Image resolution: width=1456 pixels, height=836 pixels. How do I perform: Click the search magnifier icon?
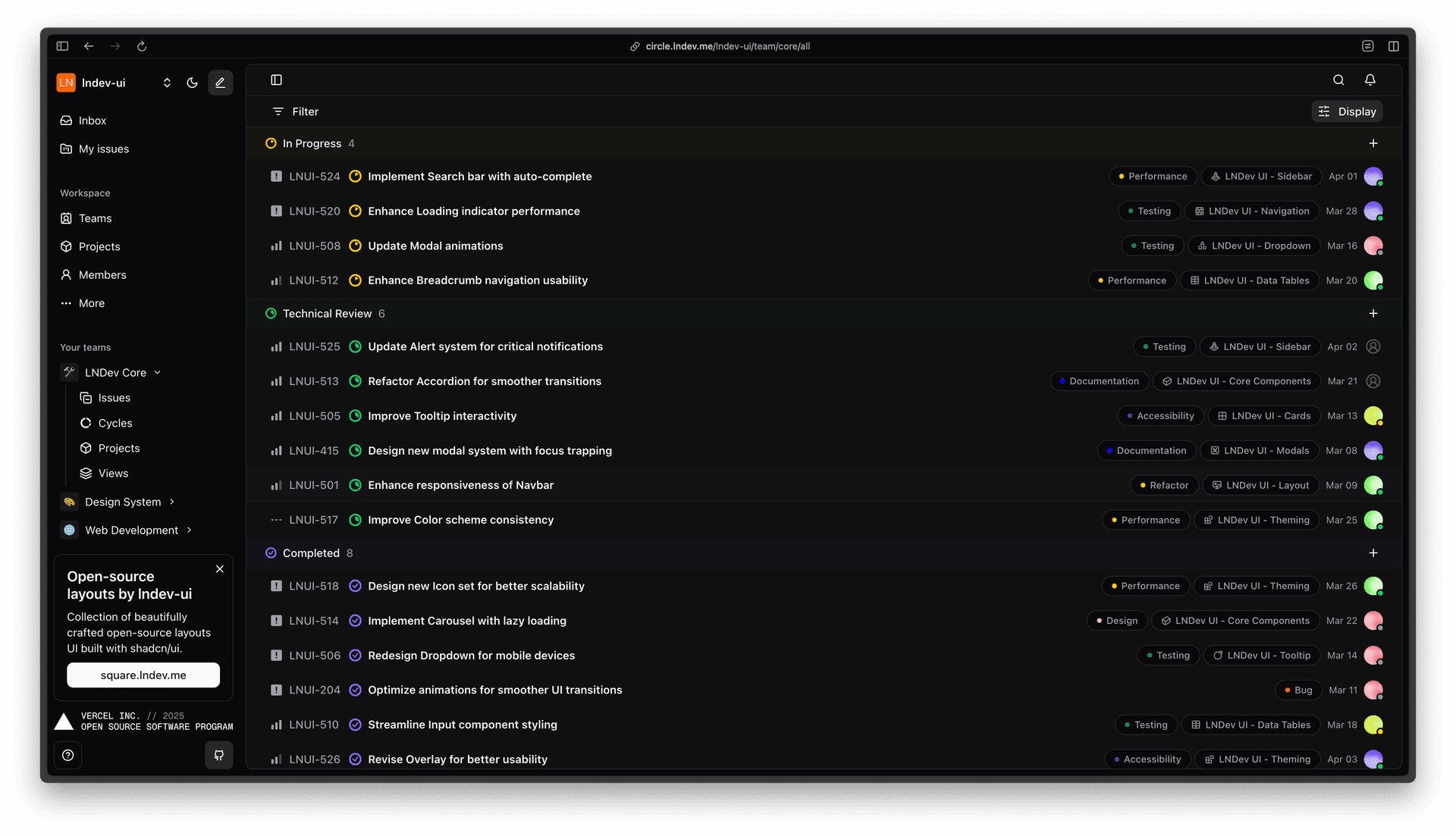[1338, 80]
